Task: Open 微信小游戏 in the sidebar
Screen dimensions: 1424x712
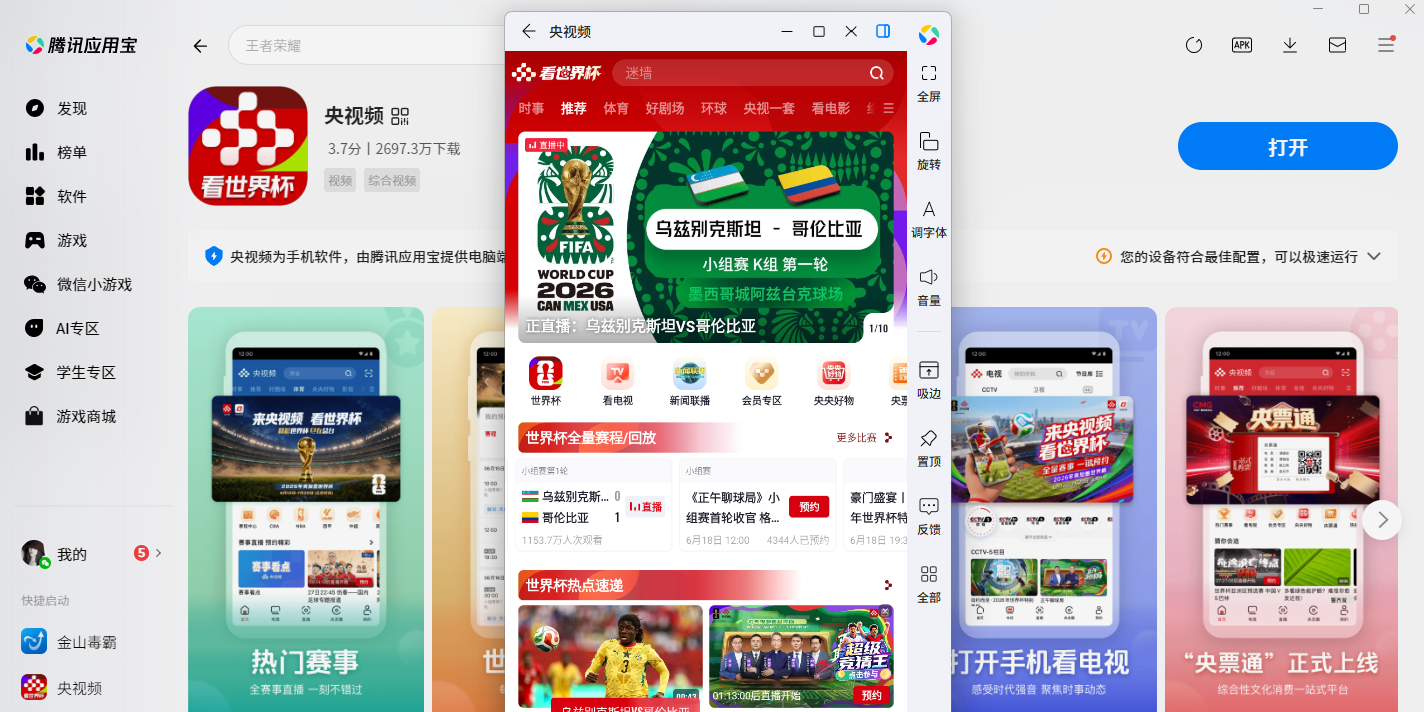Action: (x=78, y=284)
